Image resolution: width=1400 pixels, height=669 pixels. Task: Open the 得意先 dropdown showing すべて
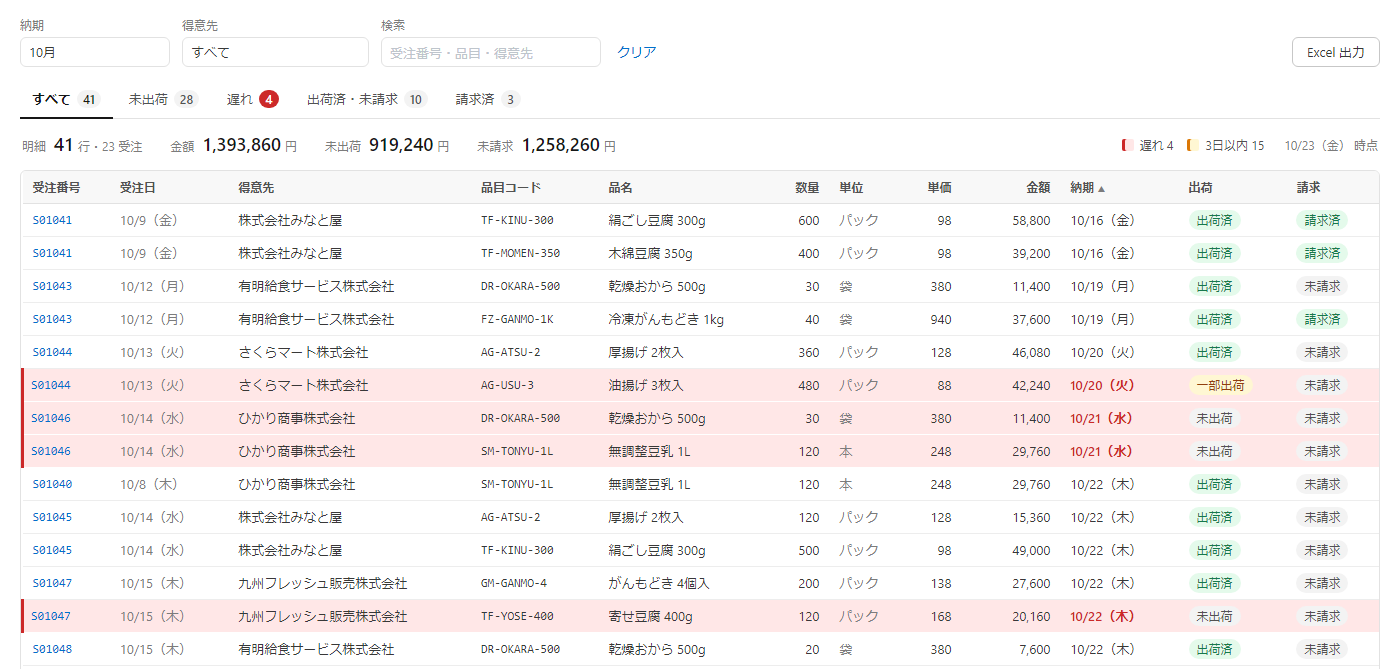pos(275,52)
